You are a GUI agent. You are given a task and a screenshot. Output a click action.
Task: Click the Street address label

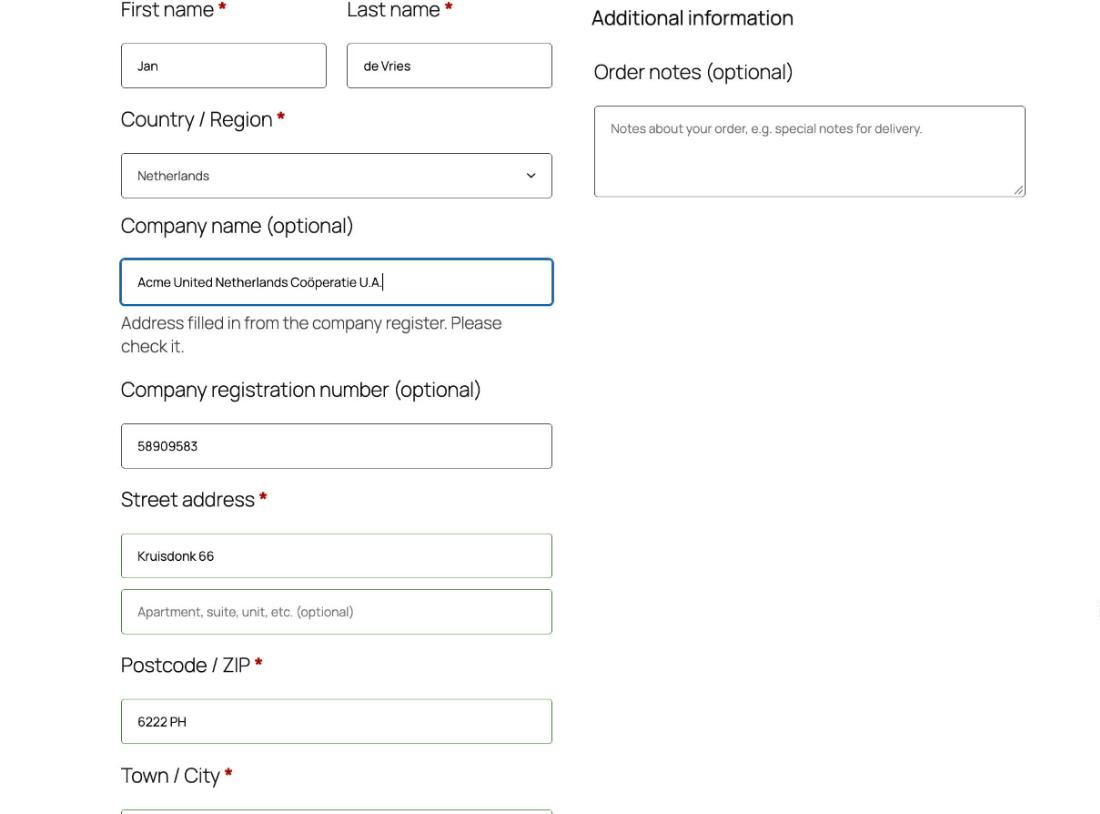pyautogui.click(x=187, y=499)
